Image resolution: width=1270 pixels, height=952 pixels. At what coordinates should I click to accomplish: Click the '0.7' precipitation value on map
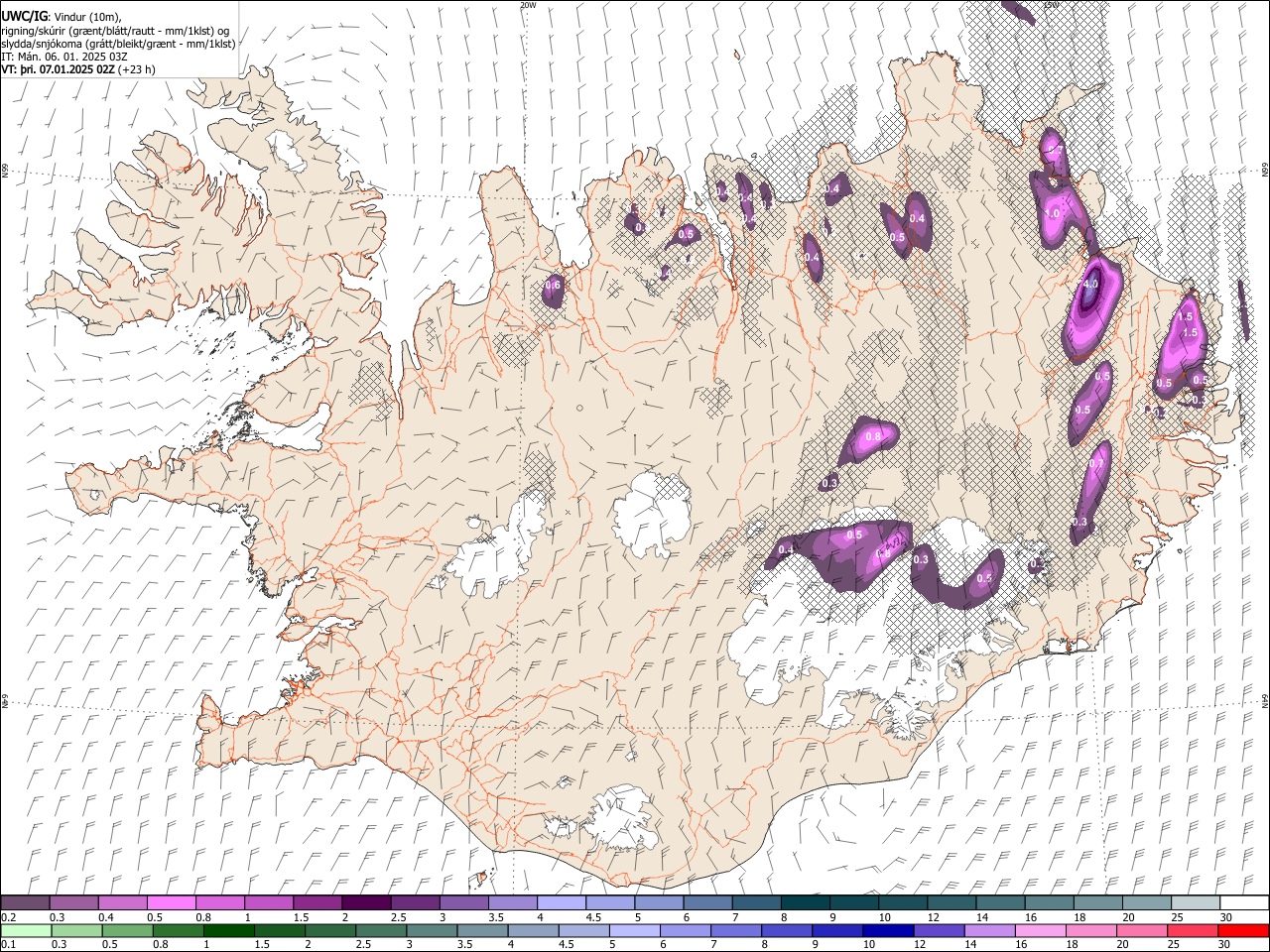(x=1096, y=463)
